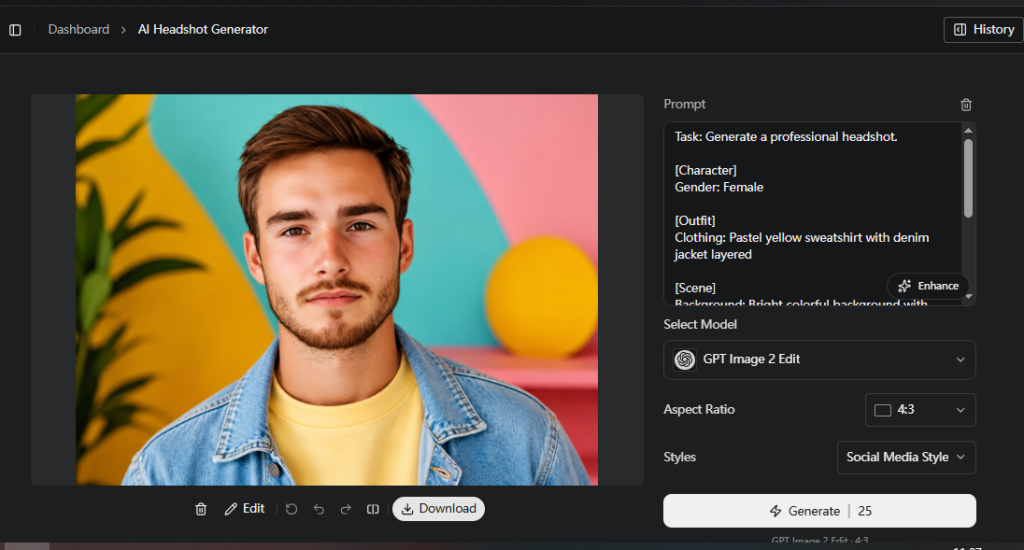Click the chevron arrow in the breadcrumb
This screenshot has height=550, width=1024.
coord(123,30)
